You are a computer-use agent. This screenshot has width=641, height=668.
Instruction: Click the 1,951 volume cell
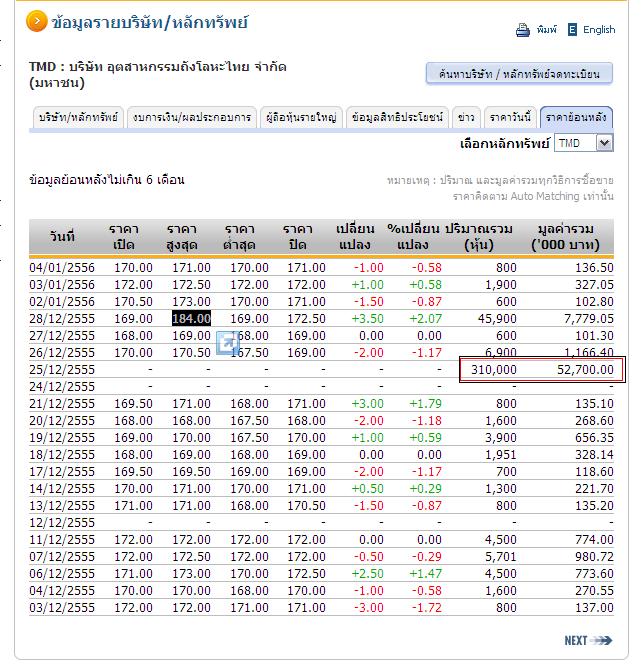[501, 455]
